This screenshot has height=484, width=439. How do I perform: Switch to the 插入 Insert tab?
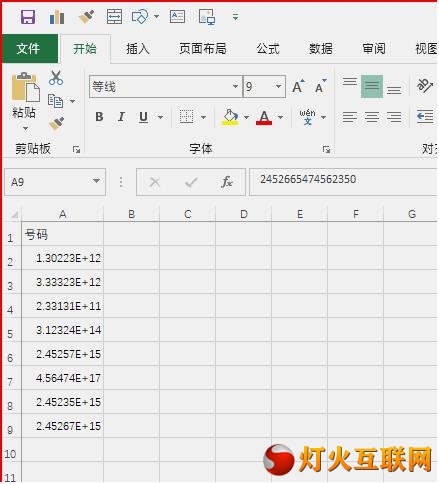[138, 49]
